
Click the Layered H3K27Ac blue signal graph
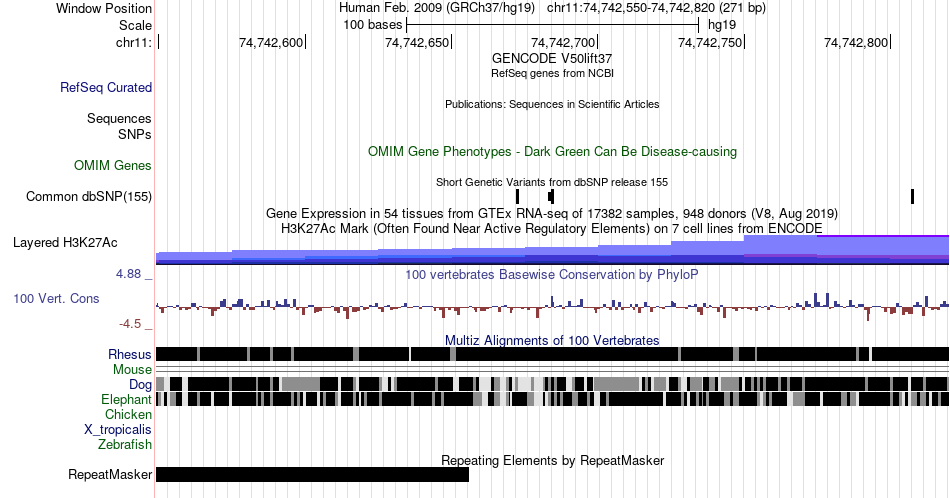pos(552,250)
